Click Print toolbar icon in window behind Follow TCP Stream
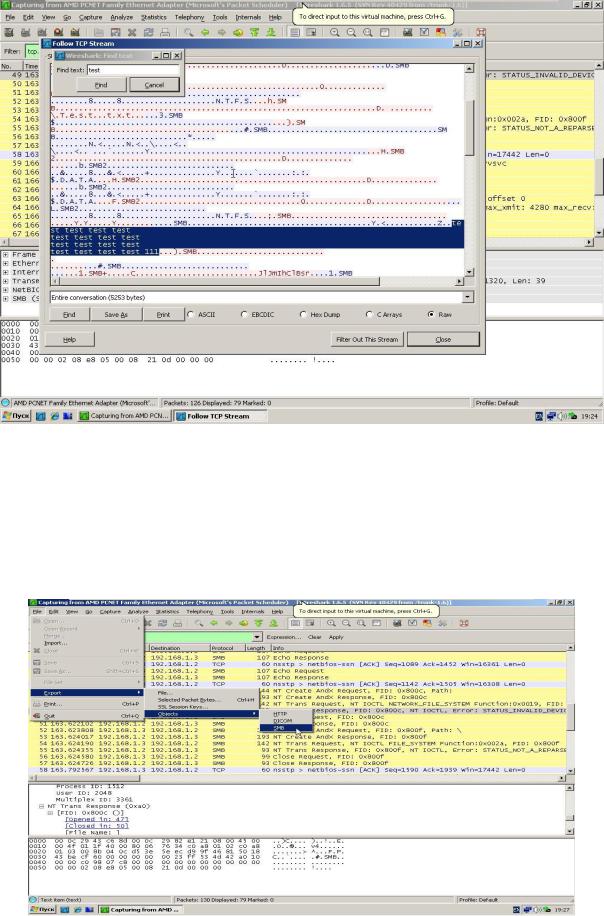604x916 pixels. pos(165,32)
